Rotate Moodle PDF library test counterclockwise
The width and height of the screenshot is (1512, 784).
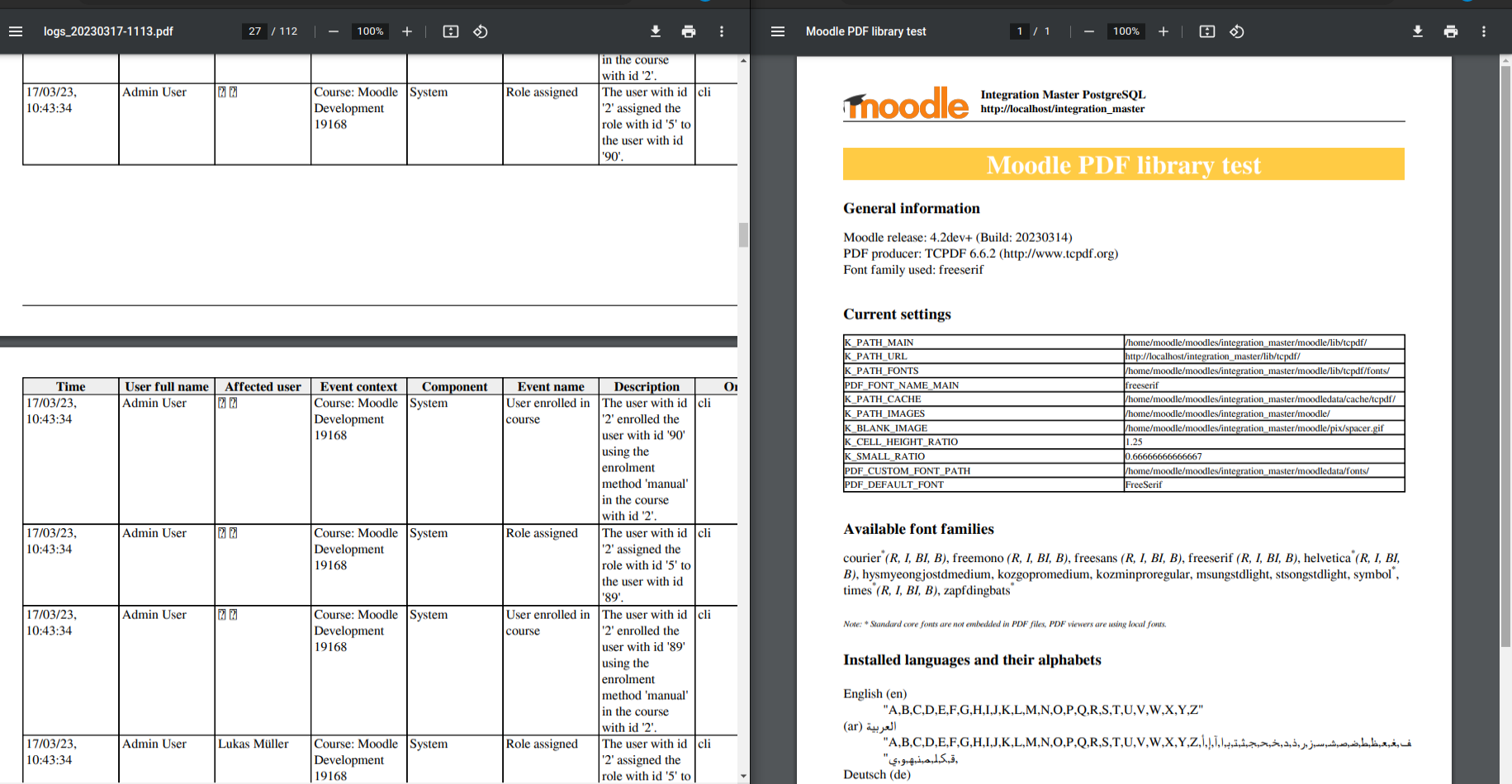[1237, 31]
